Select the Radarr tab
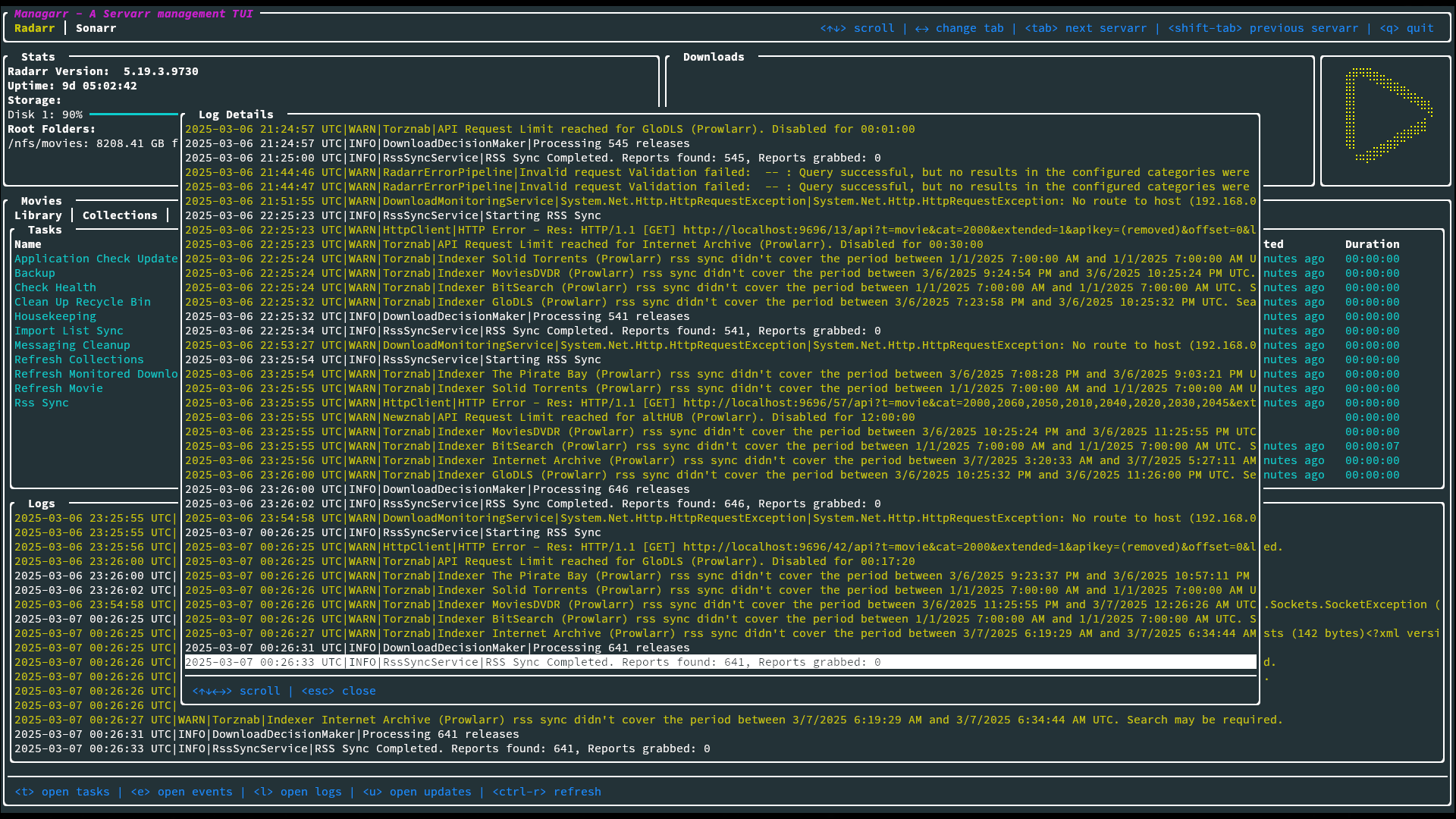This screenshot has width=1456, height=819. tap(34, 28)
